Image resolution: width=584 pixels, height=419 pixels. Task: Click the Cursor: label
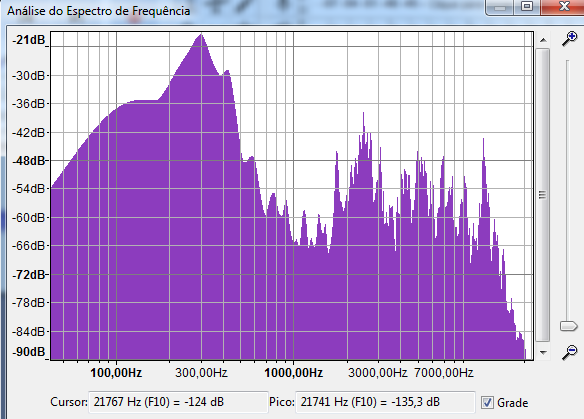[x=69, y=402]
